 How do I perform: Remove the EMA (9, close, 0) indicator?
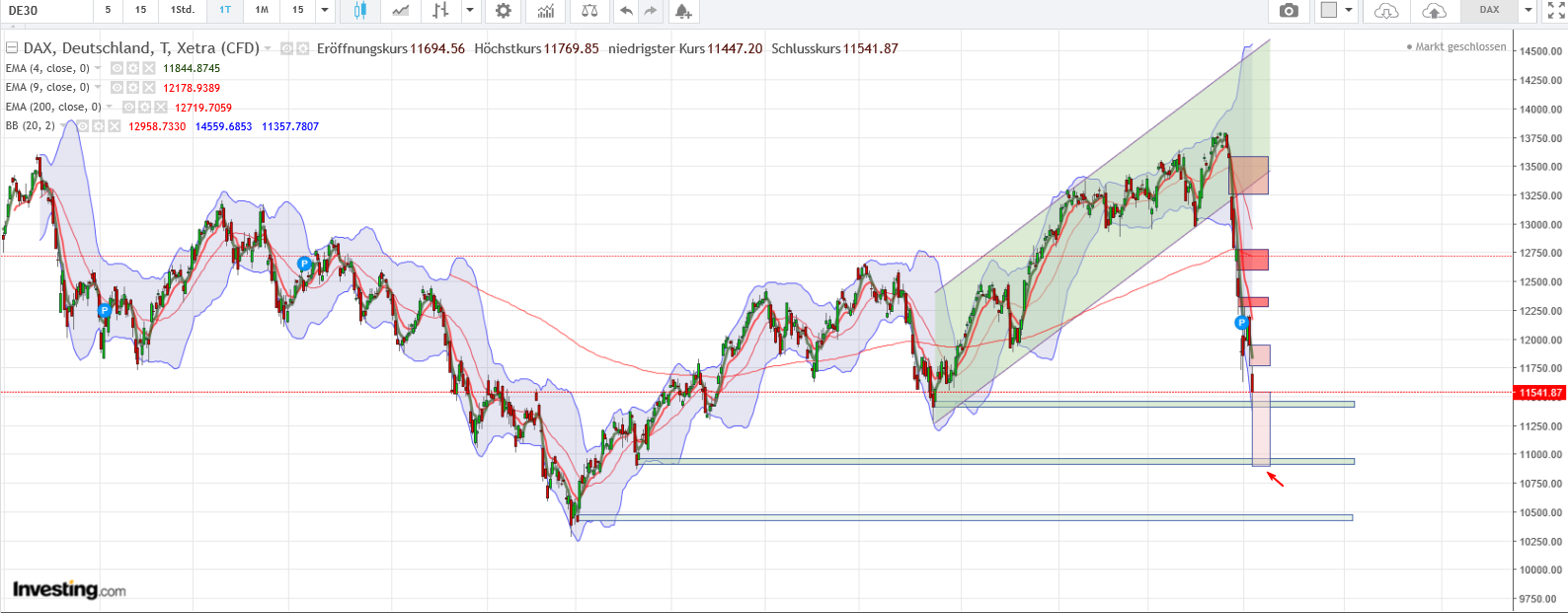coord(149,88)
